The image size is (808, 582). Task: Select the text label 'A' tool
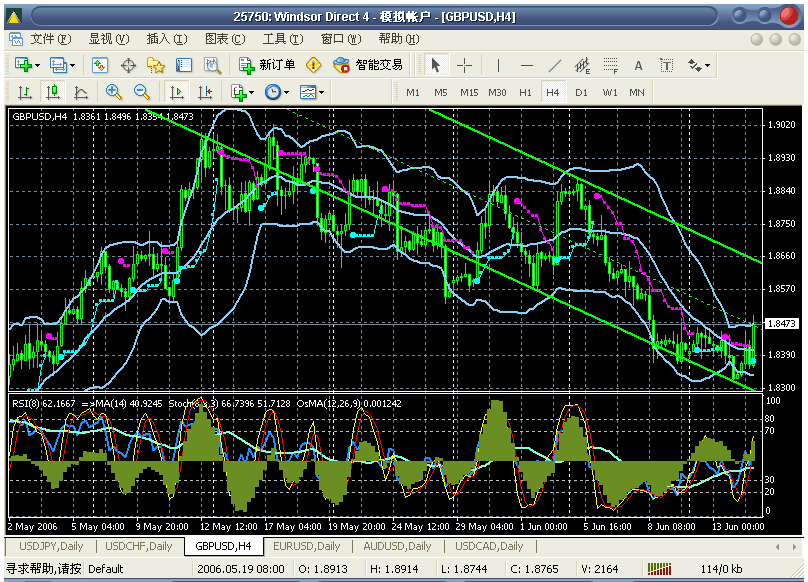[x=638, y=65]
